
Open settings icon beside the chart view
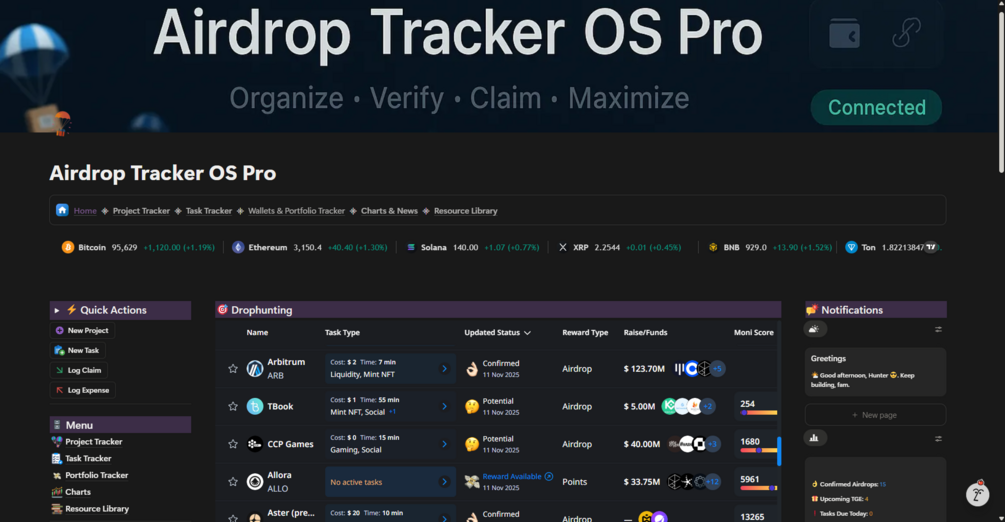(x=938, y=439)
